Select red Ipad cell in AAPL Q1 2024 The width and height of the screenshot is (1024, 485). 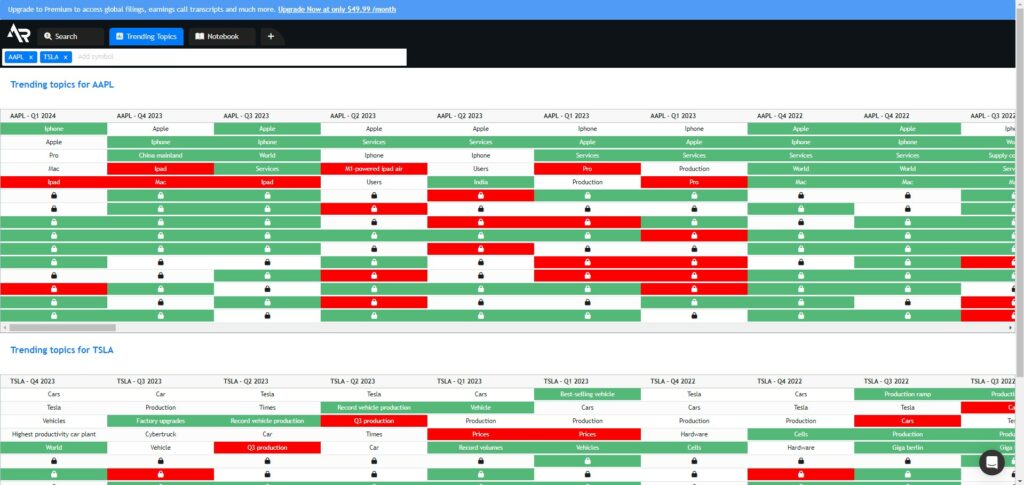pyautogui.click(x=54, y=182)
